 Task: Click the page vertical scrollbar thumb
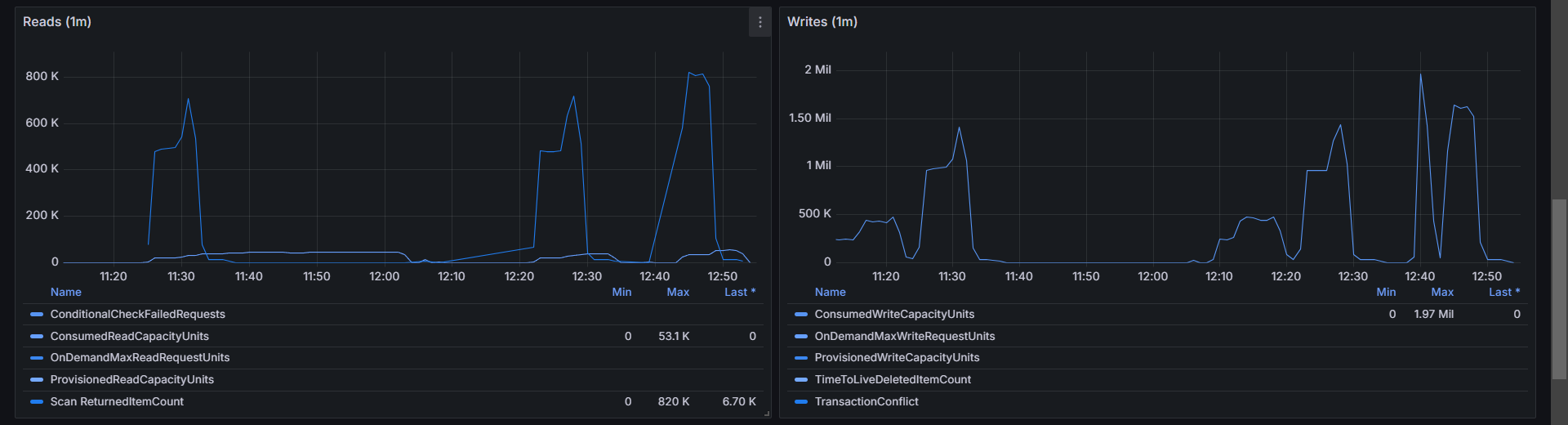click(1559, 289)
